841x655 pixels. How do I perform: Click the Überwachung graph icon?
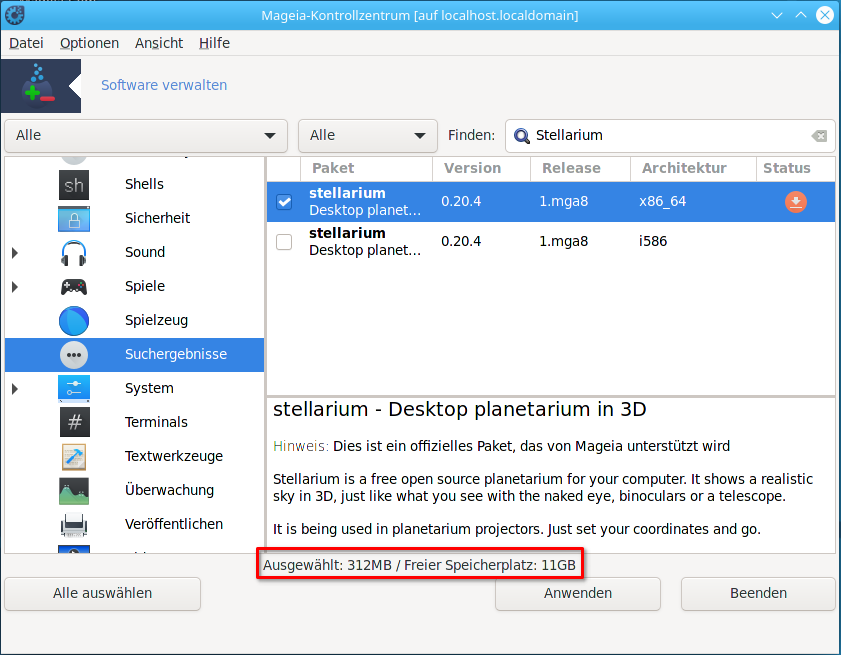[74, 490]
